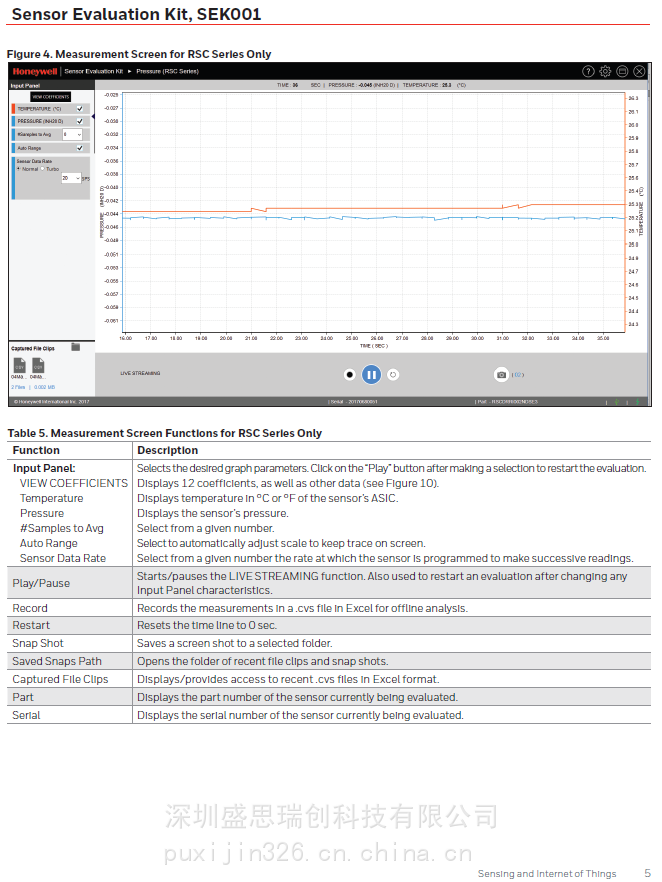Viewport: 662px width, 882px height.
Task: Open the second captured CSV file clip
Action: coord(38,365)
